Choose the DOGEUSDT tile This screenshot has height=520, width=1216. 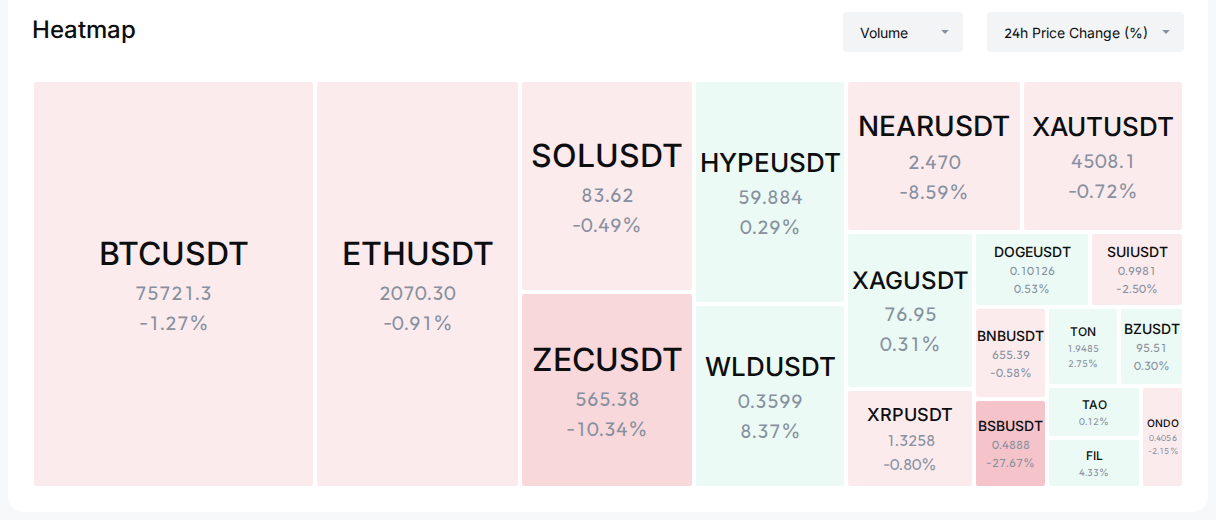pyautogui.click(x=1032, y=270)
